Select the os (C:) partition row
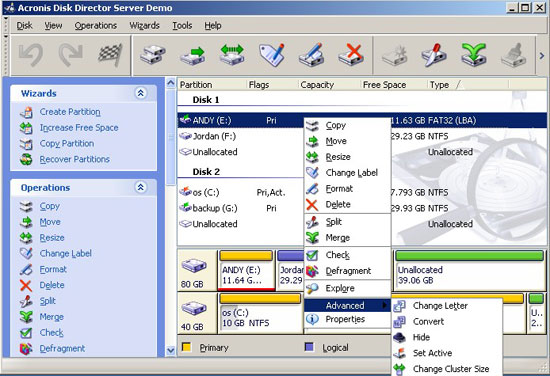Screen dimensions: 550x376 362,192
